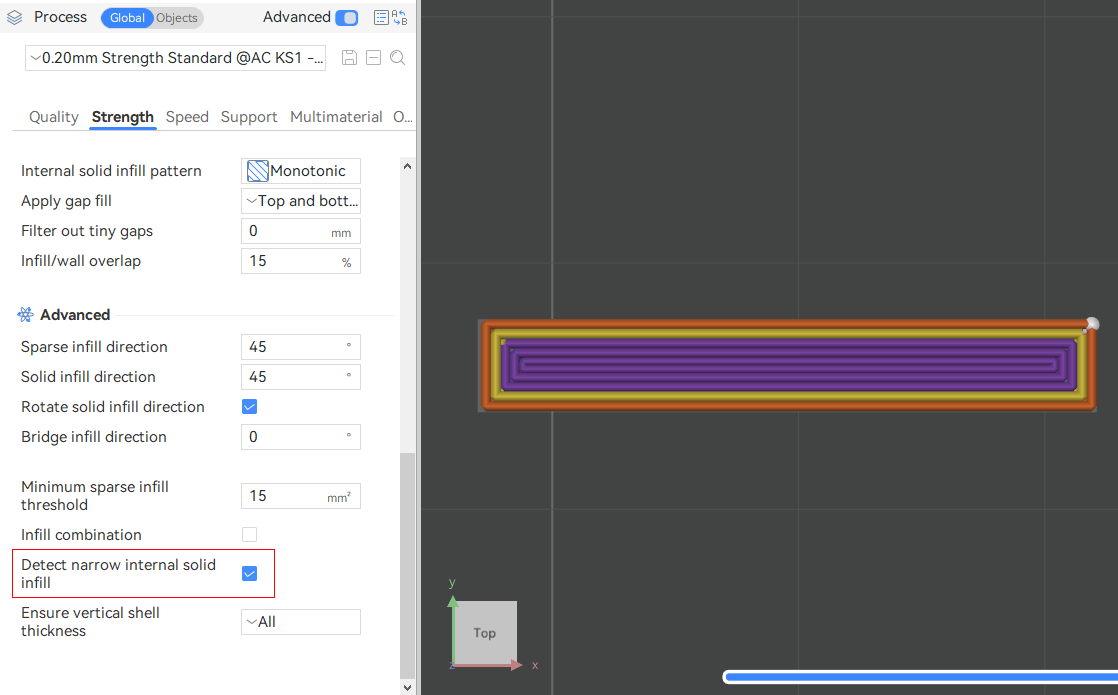Select the Global mode toggle
Screen dimensions: 1118x695
(x=127, y=18)
